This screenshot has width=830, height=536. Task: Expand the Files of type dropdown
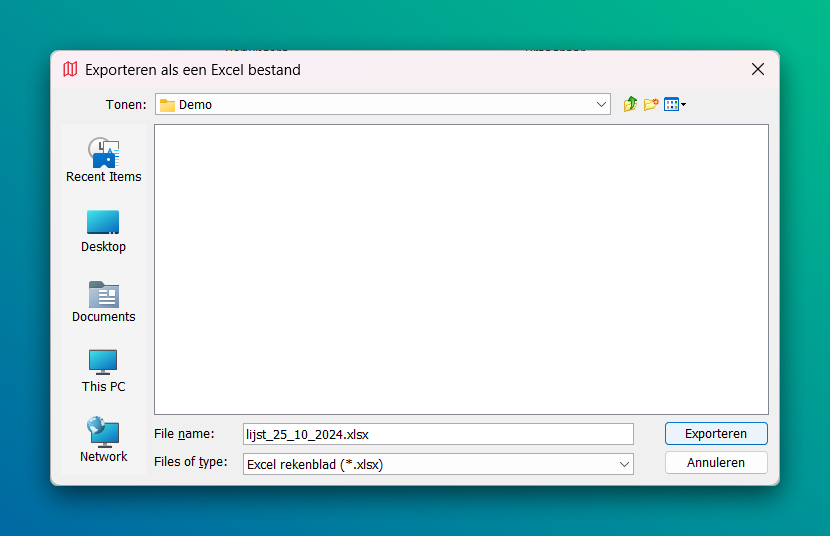pos(624,464)
